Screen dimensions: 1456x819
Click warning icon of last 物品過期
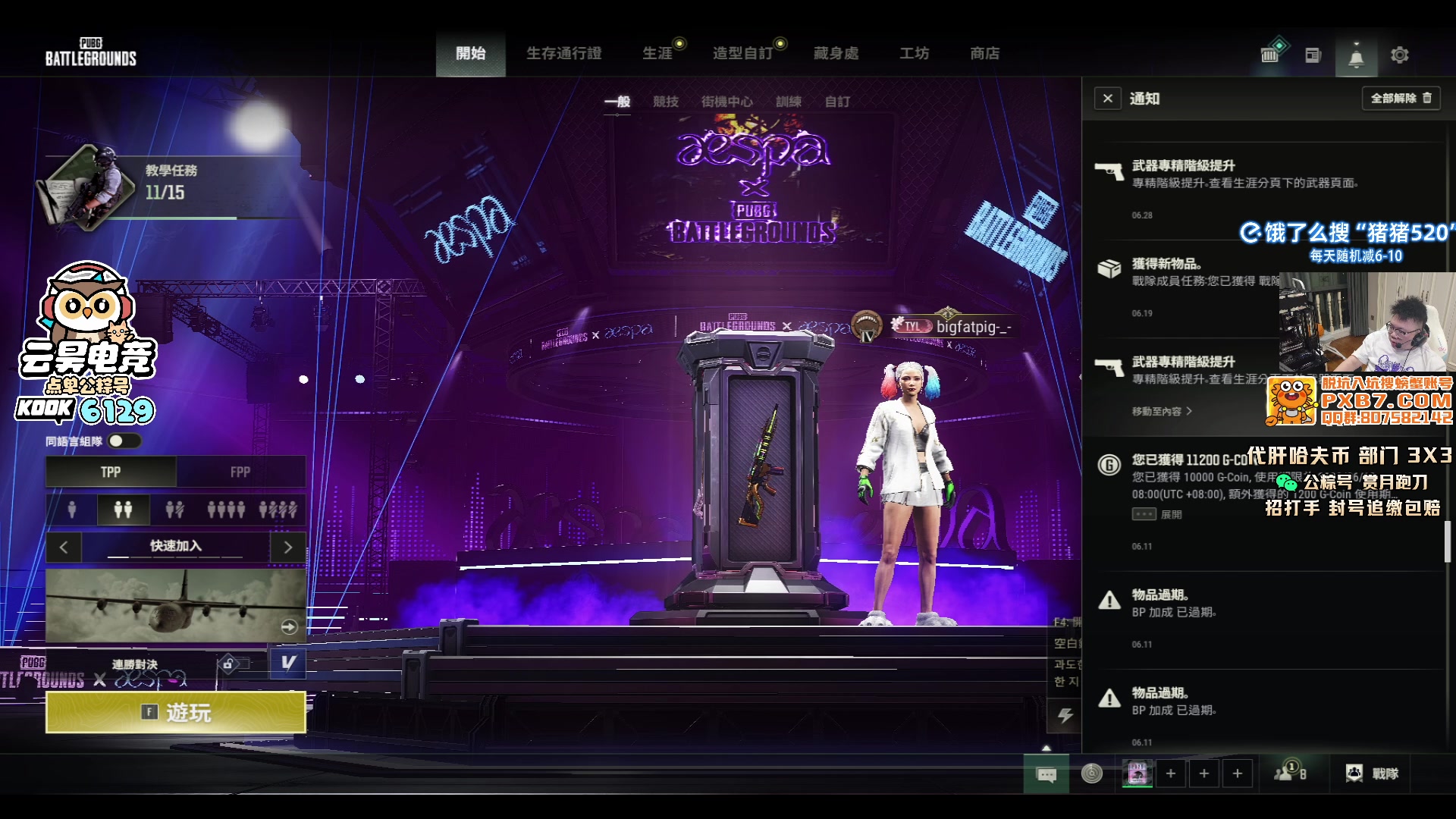pyautogui.click(x=1109, y=698)
